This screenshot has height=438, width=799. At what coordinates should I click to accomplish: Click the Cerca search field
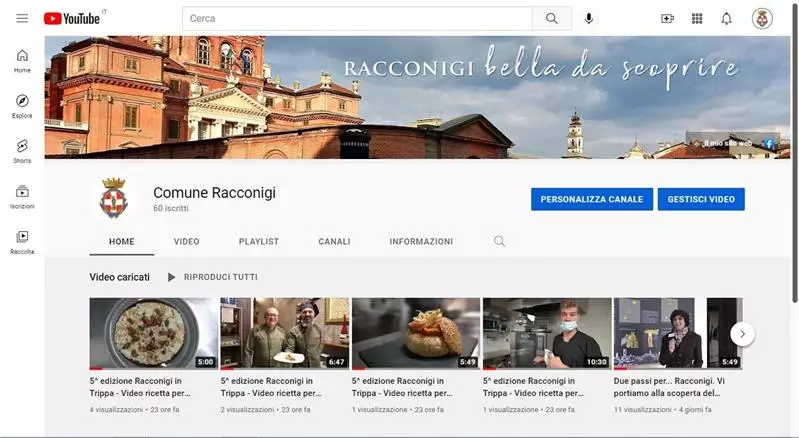(x=356, y=18)
